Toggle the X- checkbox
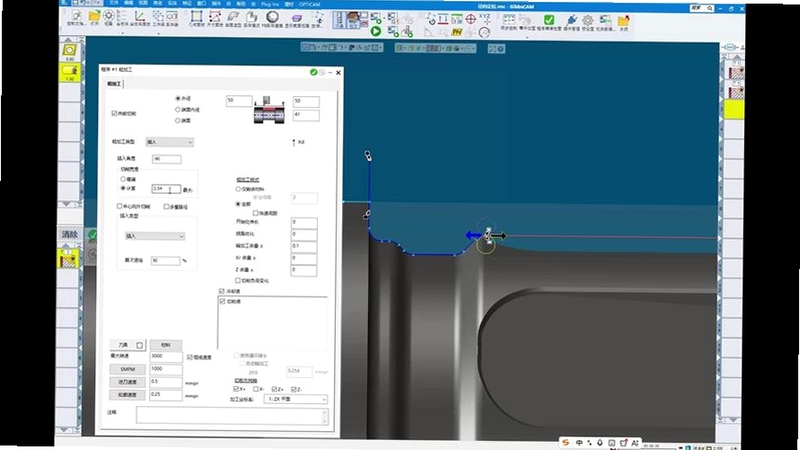 click(x=256, y=389)
